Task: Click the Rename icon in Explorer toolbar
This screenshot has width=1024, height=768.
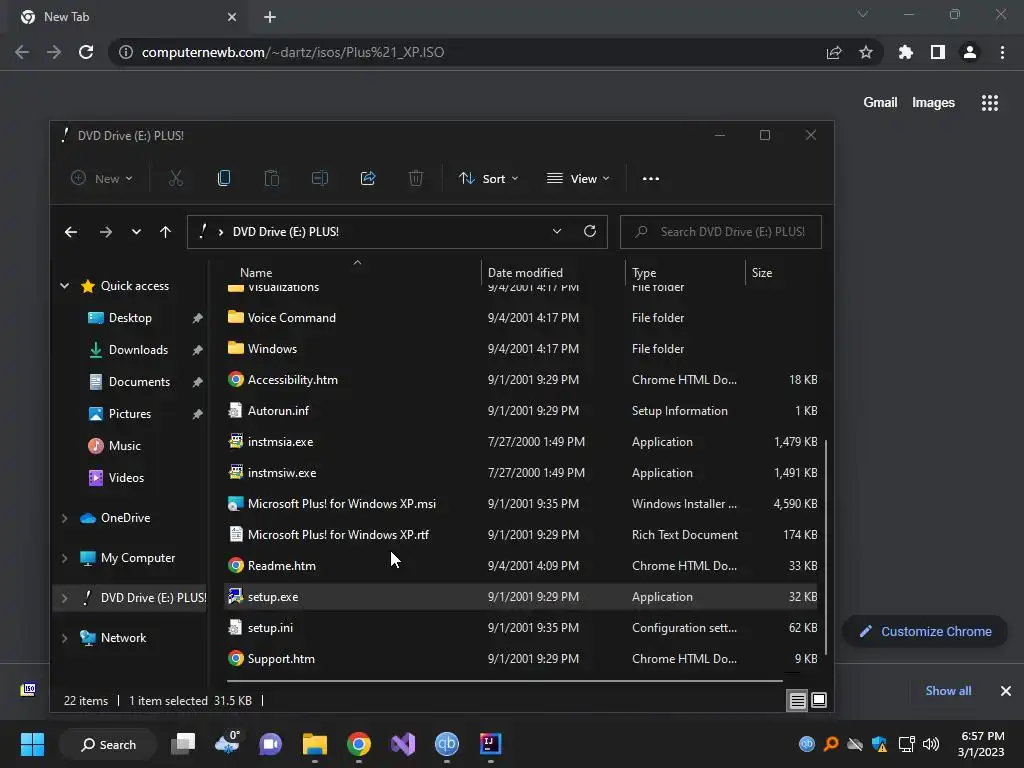Action: [320, 178]
